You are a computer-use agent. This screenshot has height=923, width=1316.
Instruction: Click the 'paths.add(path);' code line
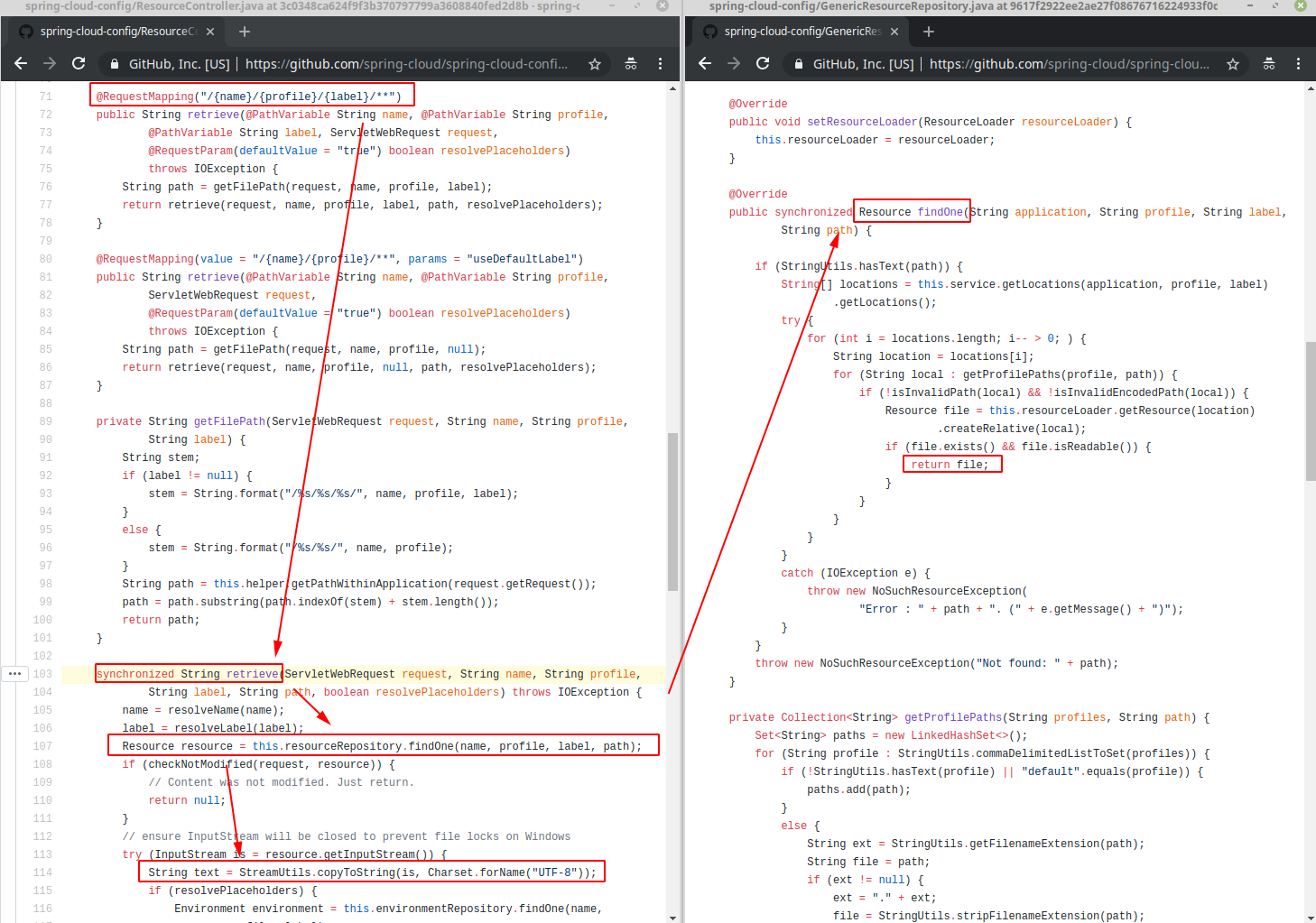click(858, 789)
